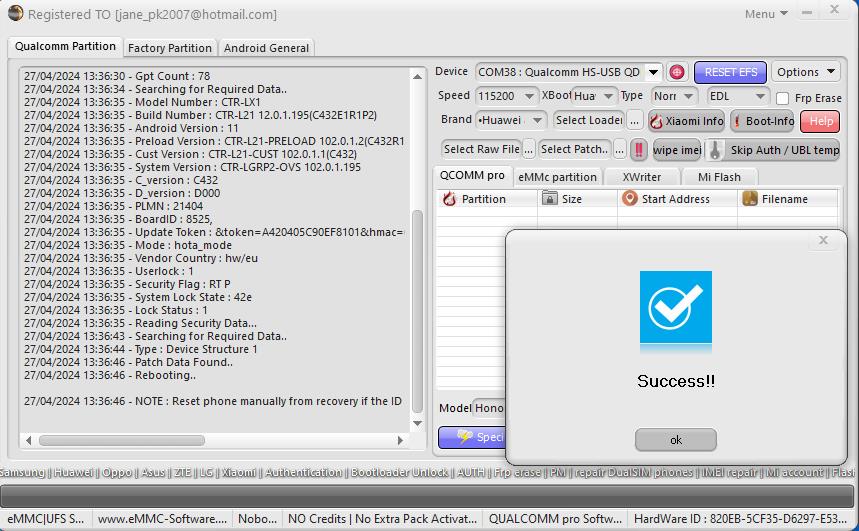This screenshot has height=531, width=859.
Task: Click the log vertical scrollbar up arrow
Action: tap(417, 77)
